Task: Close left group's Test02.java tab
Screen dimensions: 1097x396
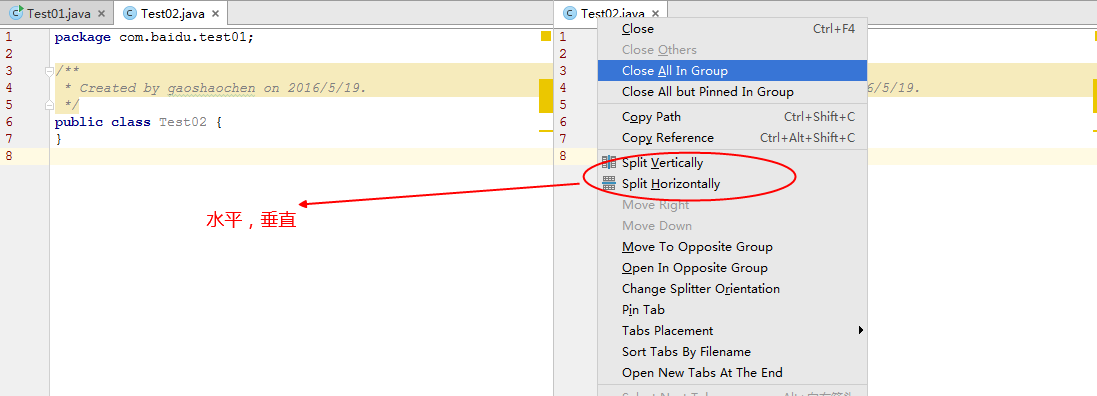Action: coord(216,13)
